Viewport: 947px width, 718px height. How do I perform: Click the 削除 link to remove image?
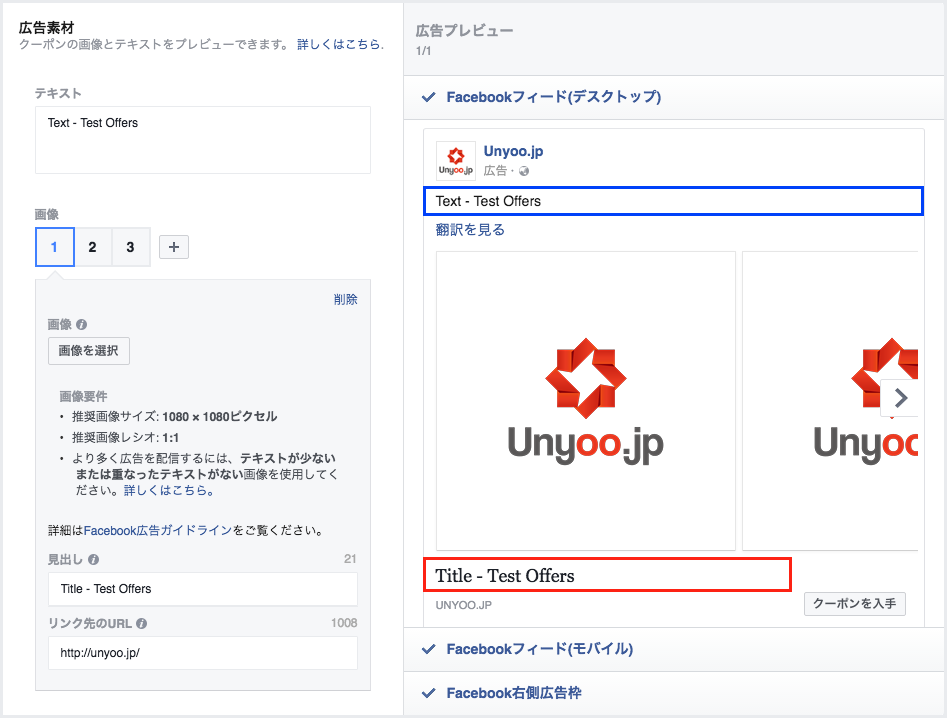345,300
